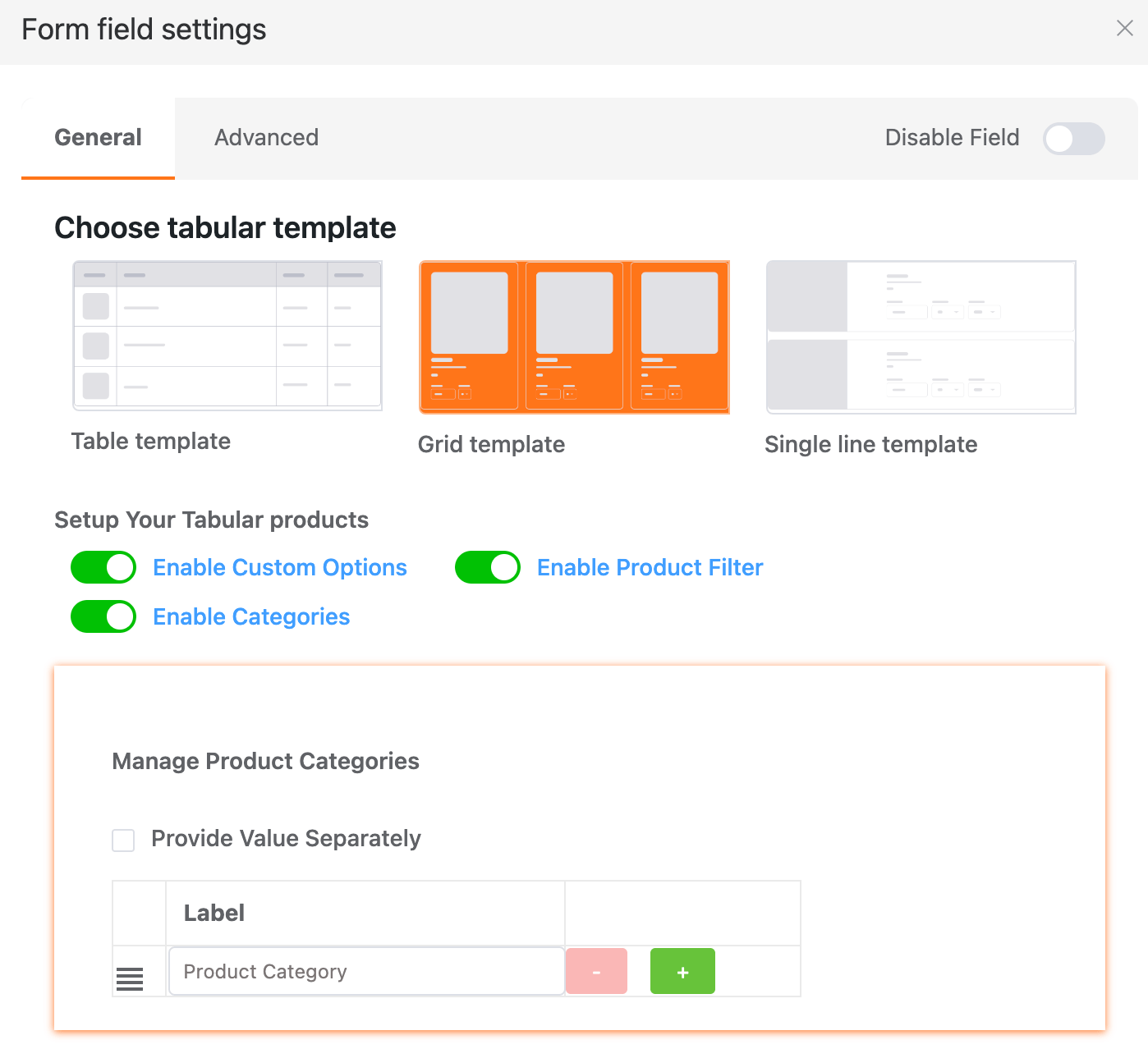Click the Enable Product Filter label
This screenshot has width=1148, height=1049.
[x=650, y=568]
